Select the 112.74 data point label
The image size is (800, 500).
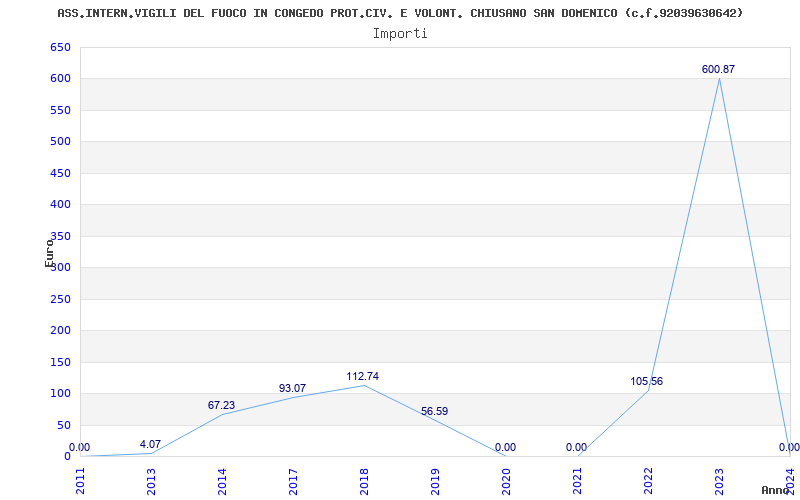pos(363,377)
